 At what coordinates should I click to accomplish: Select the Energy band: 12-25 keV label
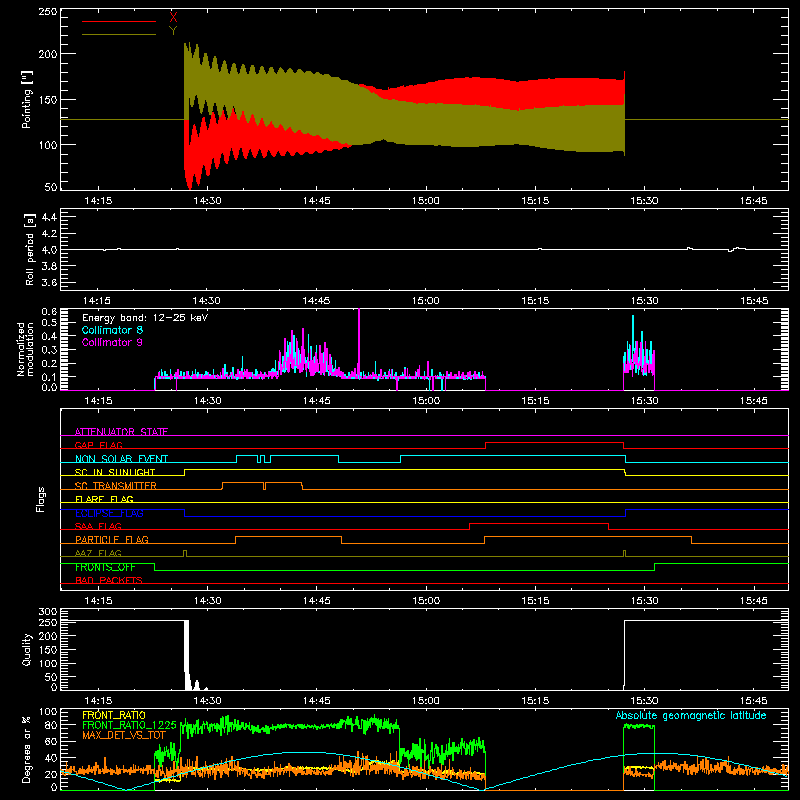click(x=145, y=318)
